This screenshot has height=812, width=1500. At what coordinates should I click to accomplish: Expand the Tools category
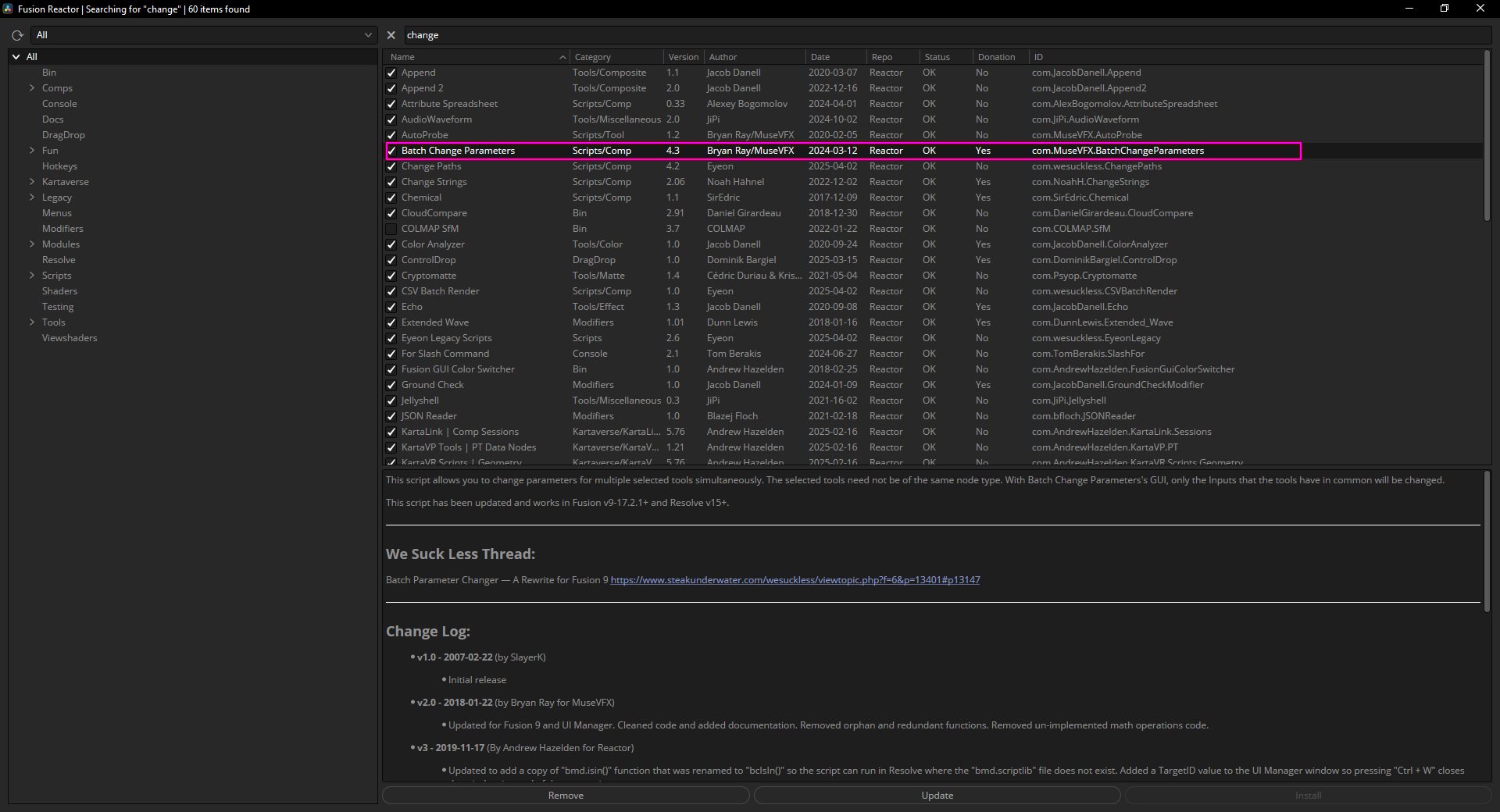tap(32, 322)
